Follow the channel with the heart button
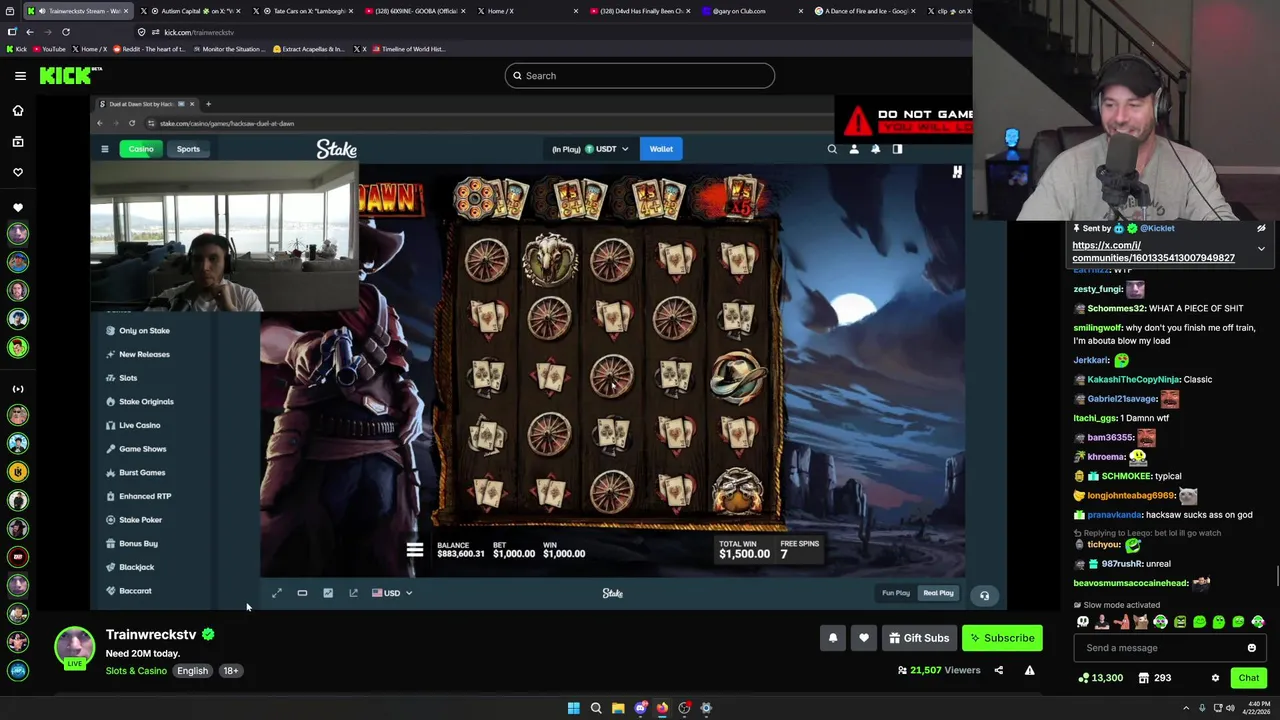Image resolution: width=1280 pixels, height=720 pixels. coord(864,638)
